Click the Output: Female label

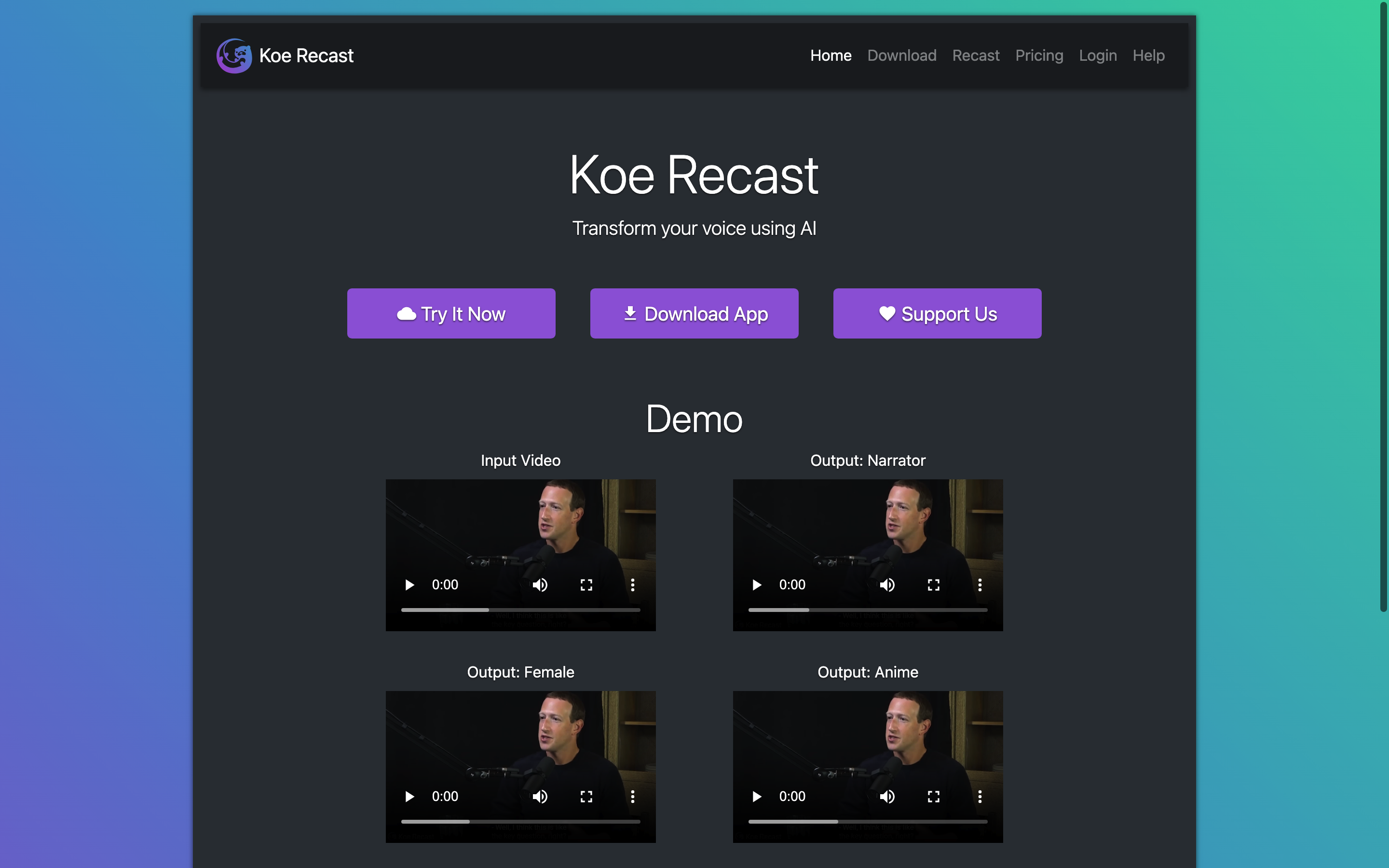click(520, 672)
